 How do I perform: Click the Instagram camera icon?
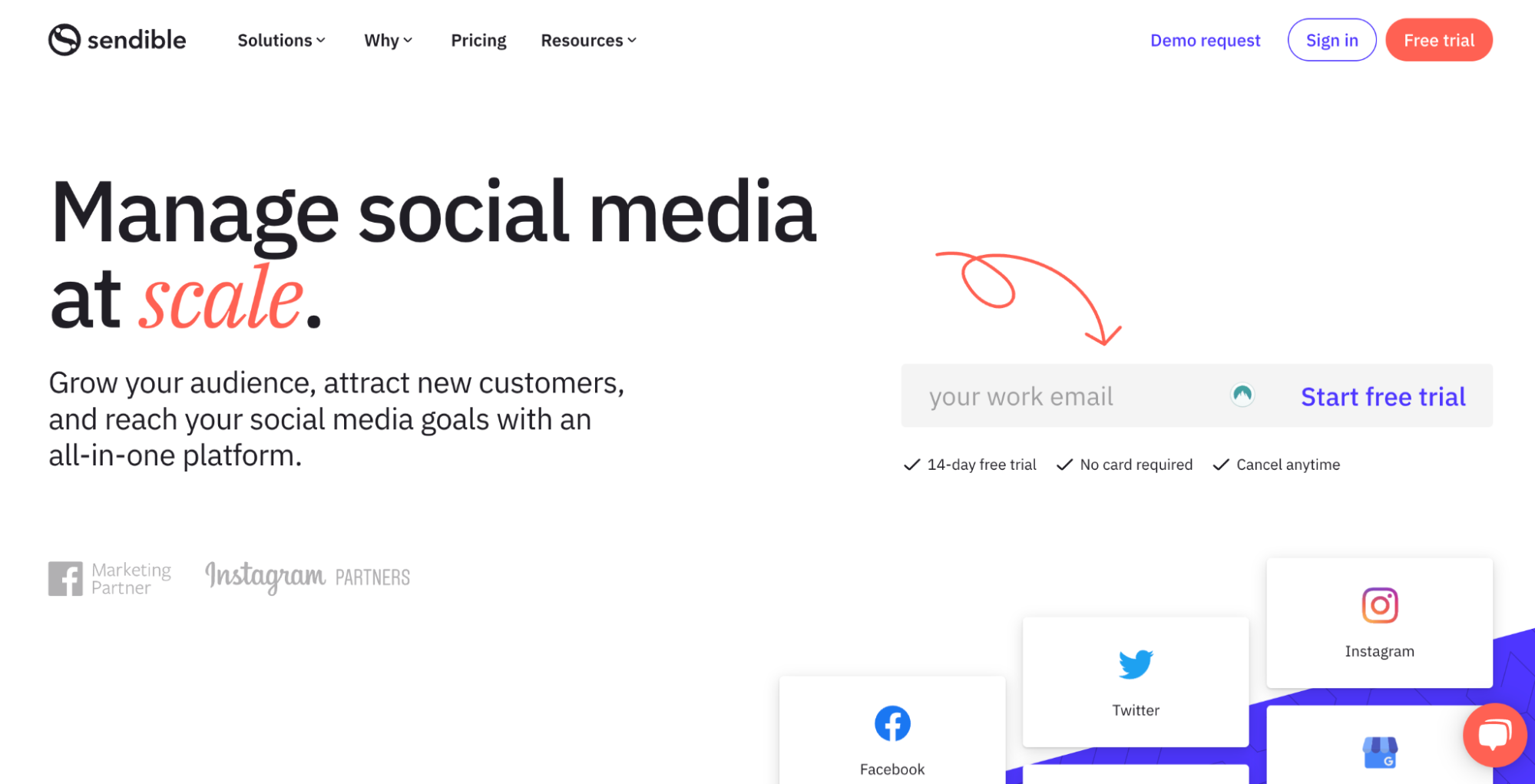(x=1379, y=605)
